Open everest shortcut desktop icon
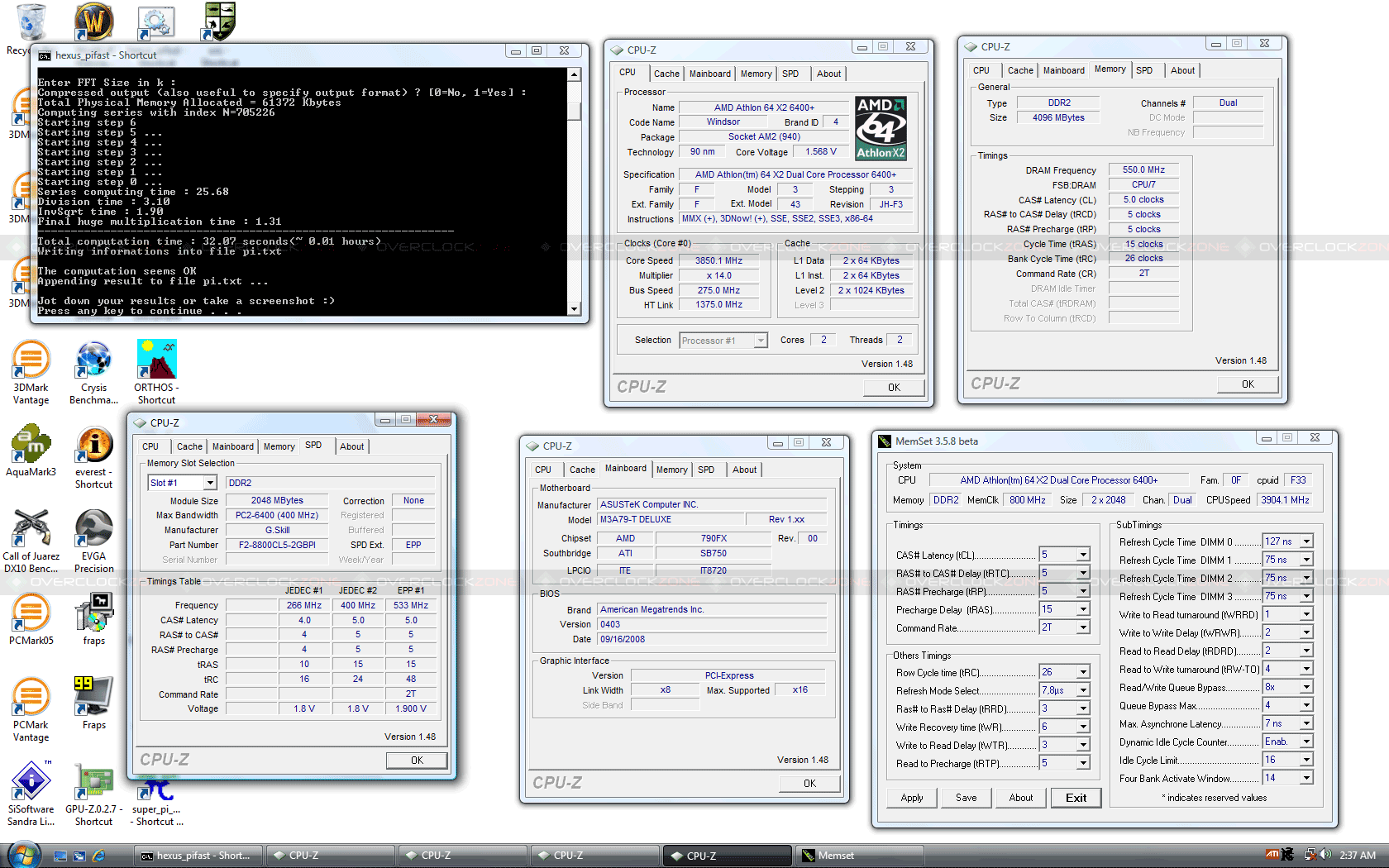Image resolution: width=1389 pixels, height=868 pixels. click(93, 457)
